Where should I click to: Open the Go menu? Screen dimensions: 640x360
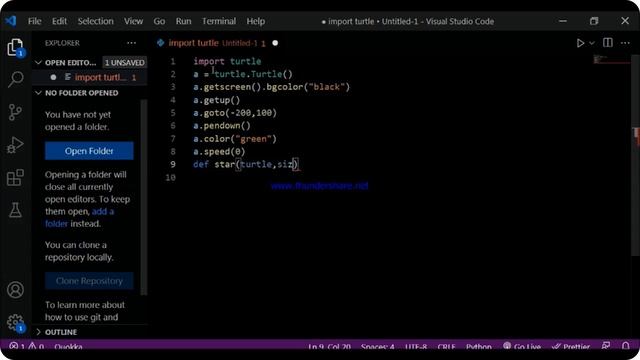pyautogui.click(x=159, y=21)
